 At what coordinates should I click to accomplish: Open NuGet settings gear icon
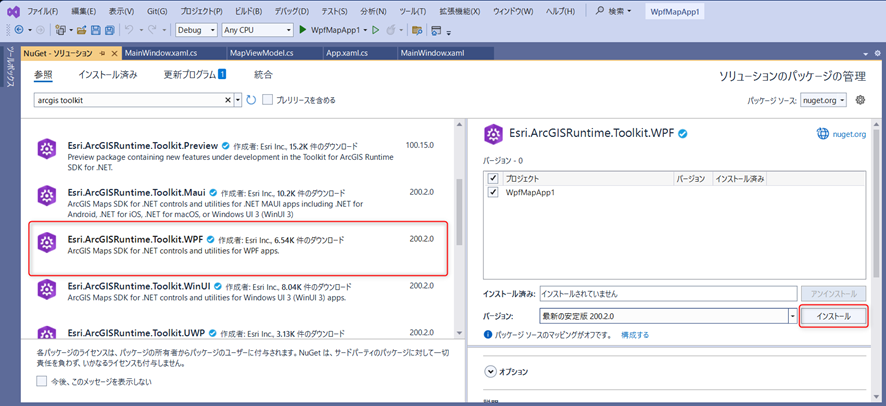point(861,100)
